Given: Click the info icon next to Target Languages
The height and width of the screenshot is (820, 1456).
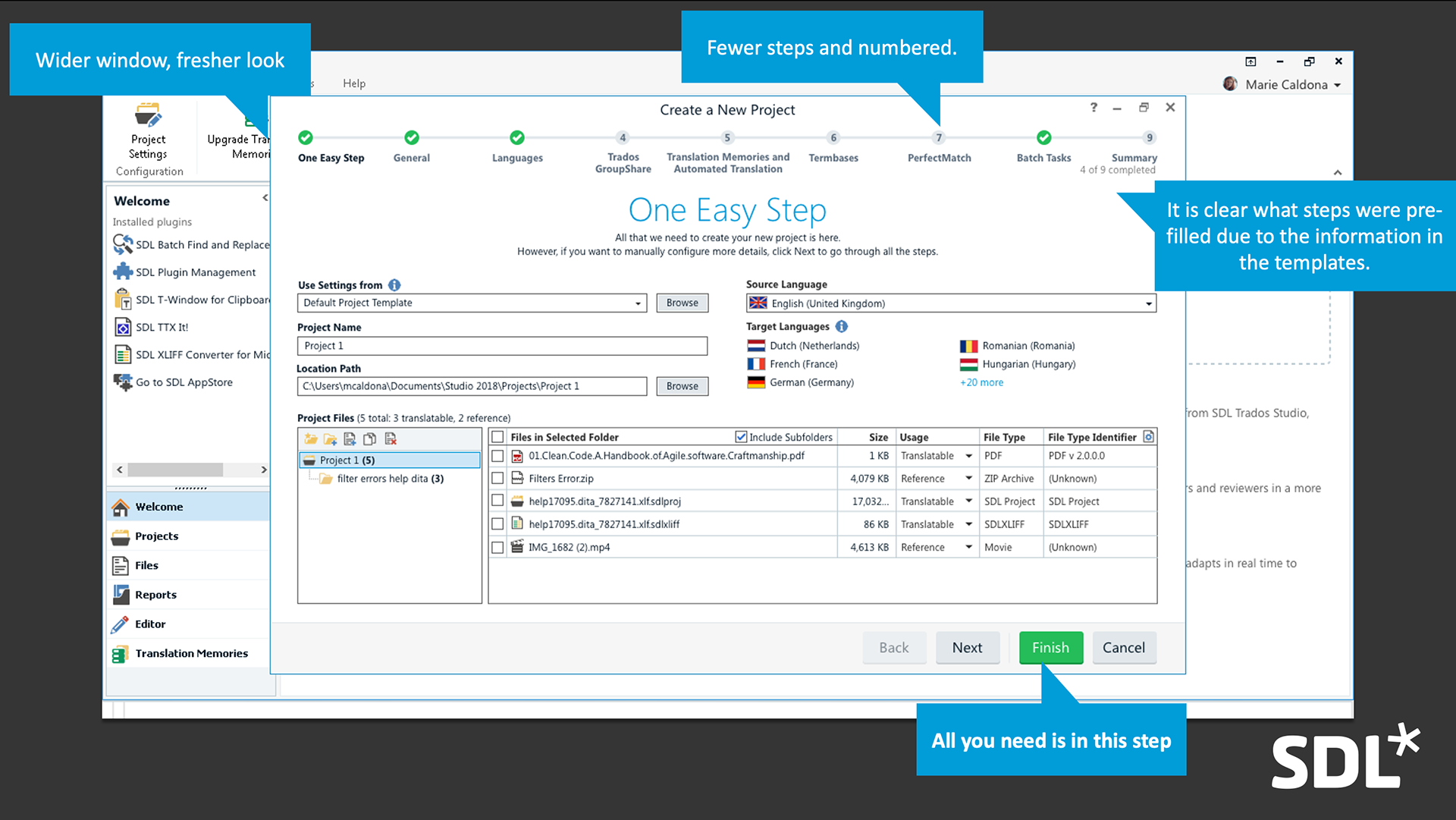Looking at the screenshot, I should (842, 326).
